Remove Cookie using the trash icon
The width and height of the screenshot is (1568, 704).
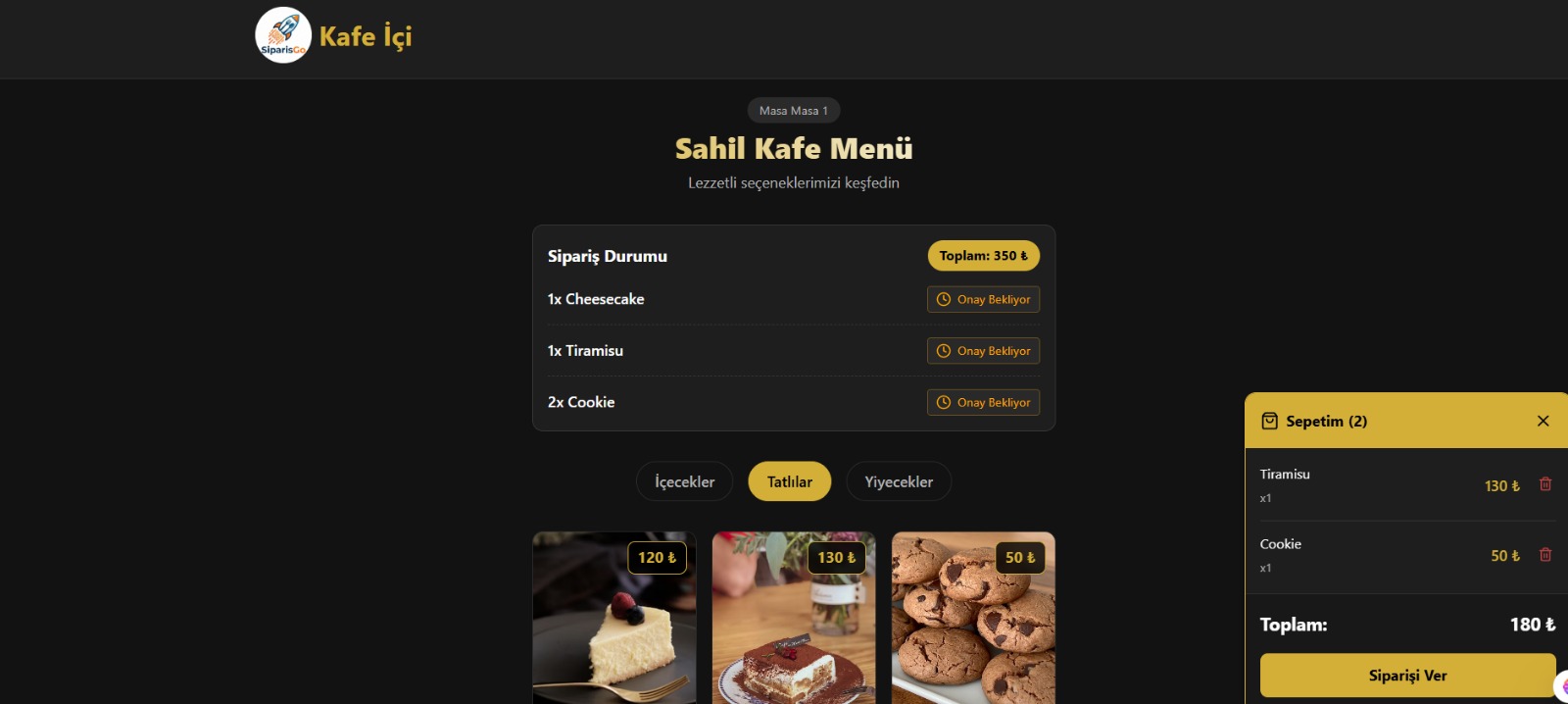(1545, 555)
